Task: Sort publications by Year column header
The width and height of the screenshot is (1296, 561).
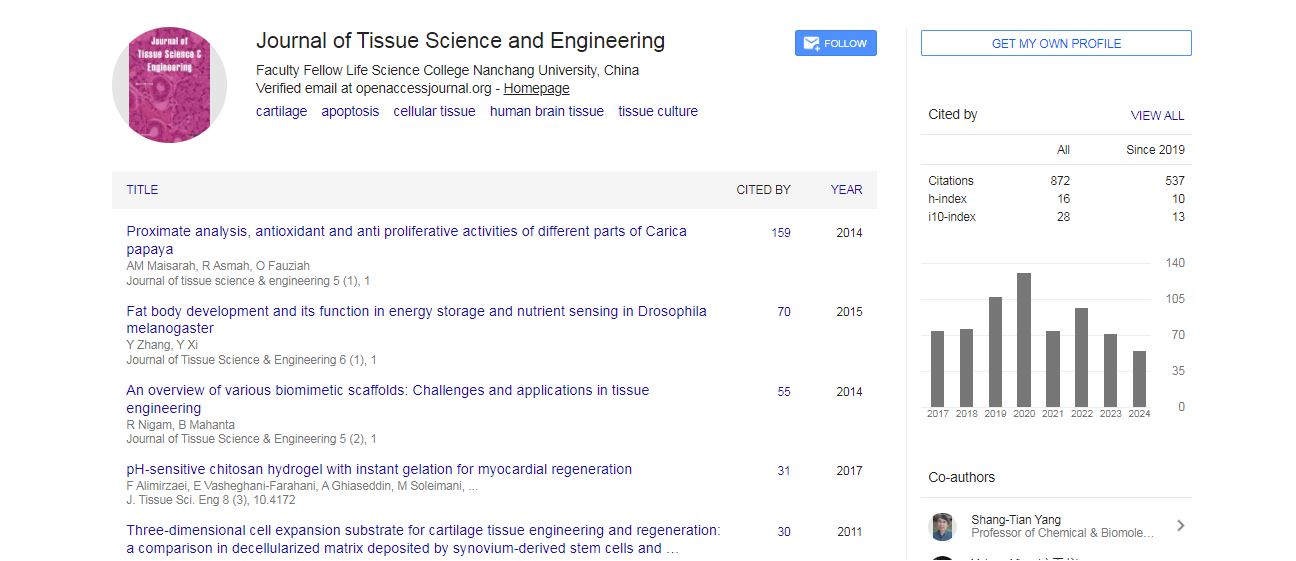Action: 846,189
